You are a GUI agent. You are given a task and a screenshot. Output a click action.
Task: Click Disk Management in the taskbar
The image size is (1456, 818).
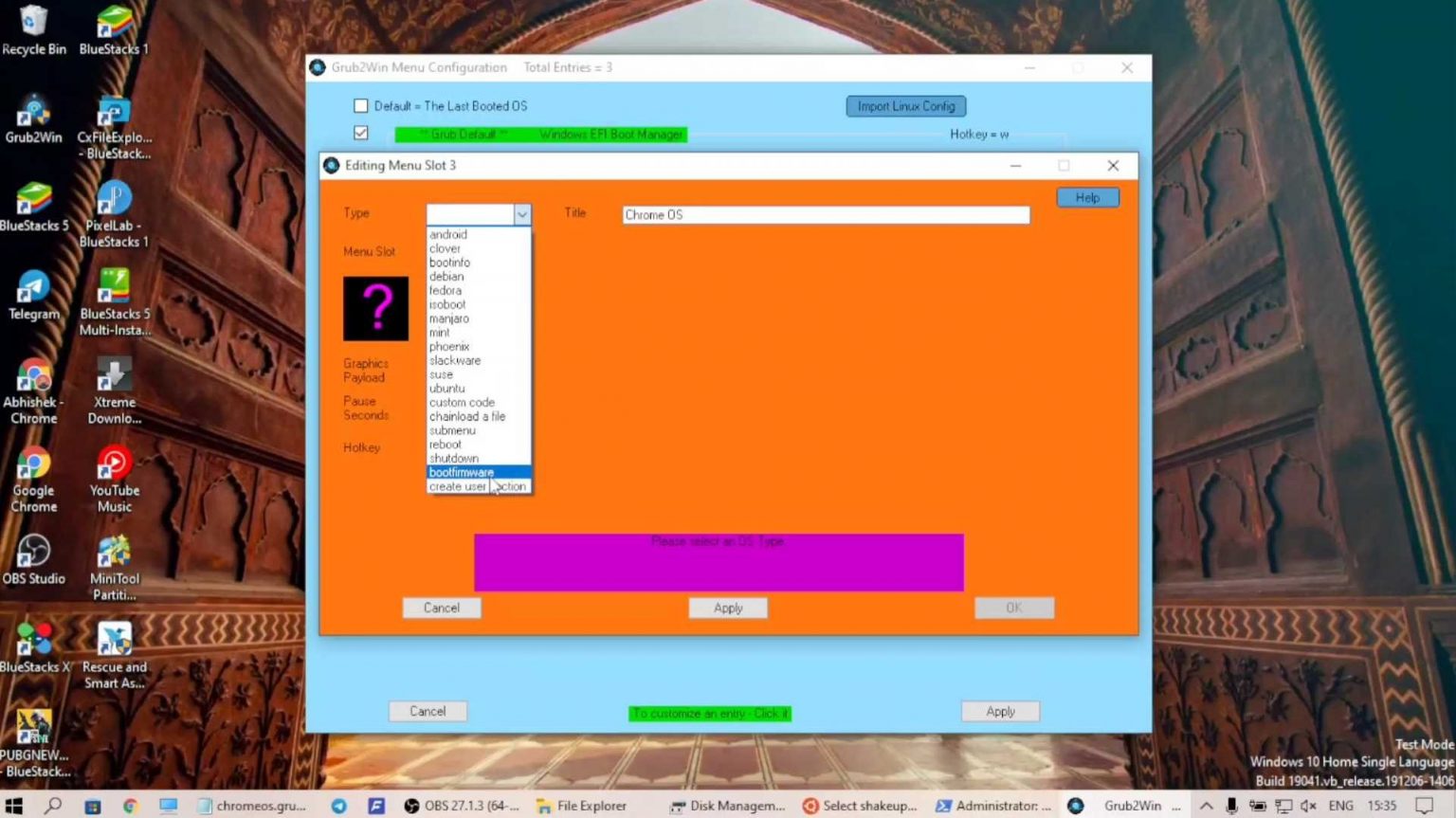coord(728,806)
